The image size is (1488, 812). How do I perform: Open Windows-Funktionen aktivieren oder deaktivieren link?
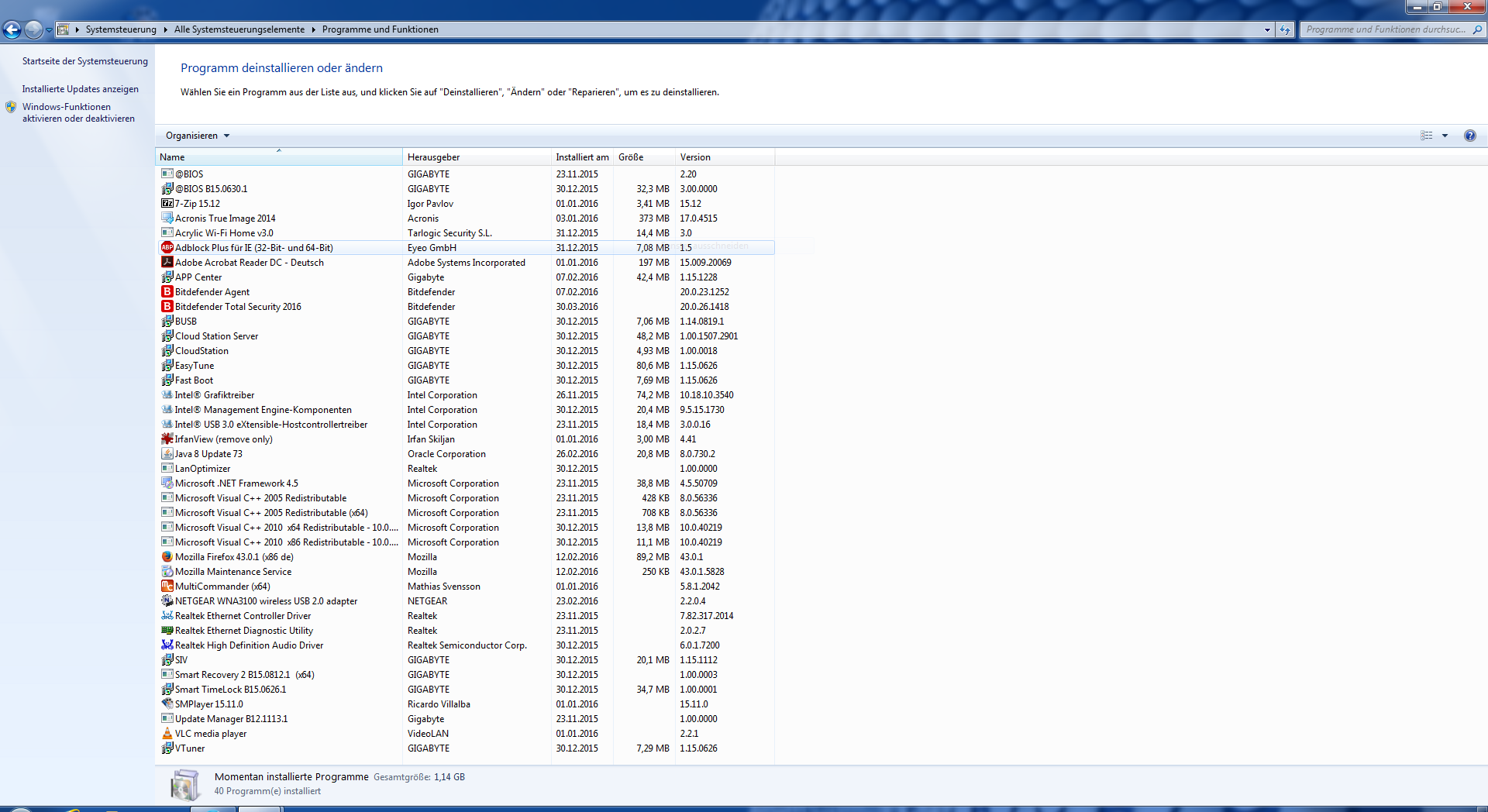tap(78, 113)
